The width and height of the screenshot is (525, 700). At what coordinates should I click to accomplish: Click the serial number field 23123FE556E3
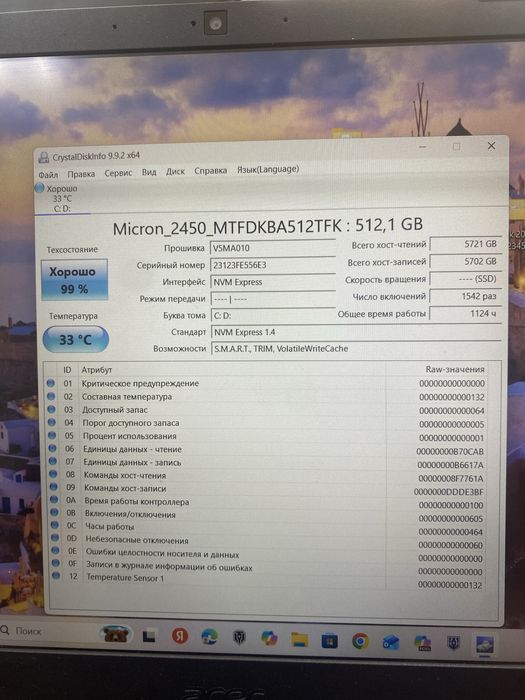(272, 265)
